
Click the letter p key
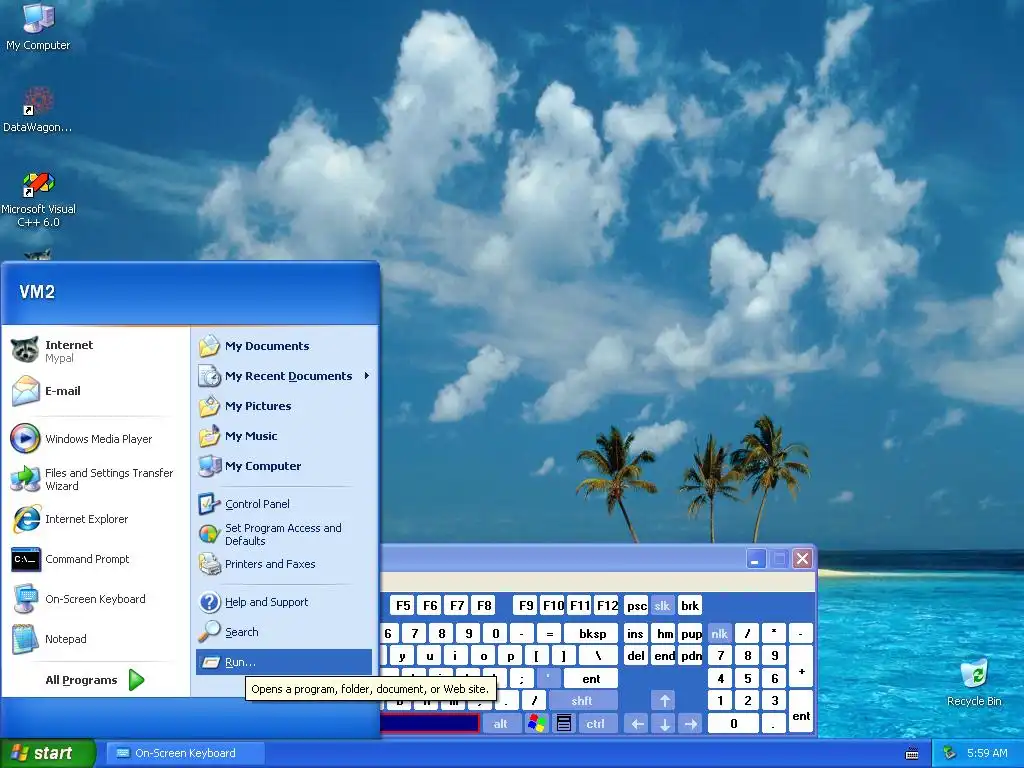click(x=510, y=656)
